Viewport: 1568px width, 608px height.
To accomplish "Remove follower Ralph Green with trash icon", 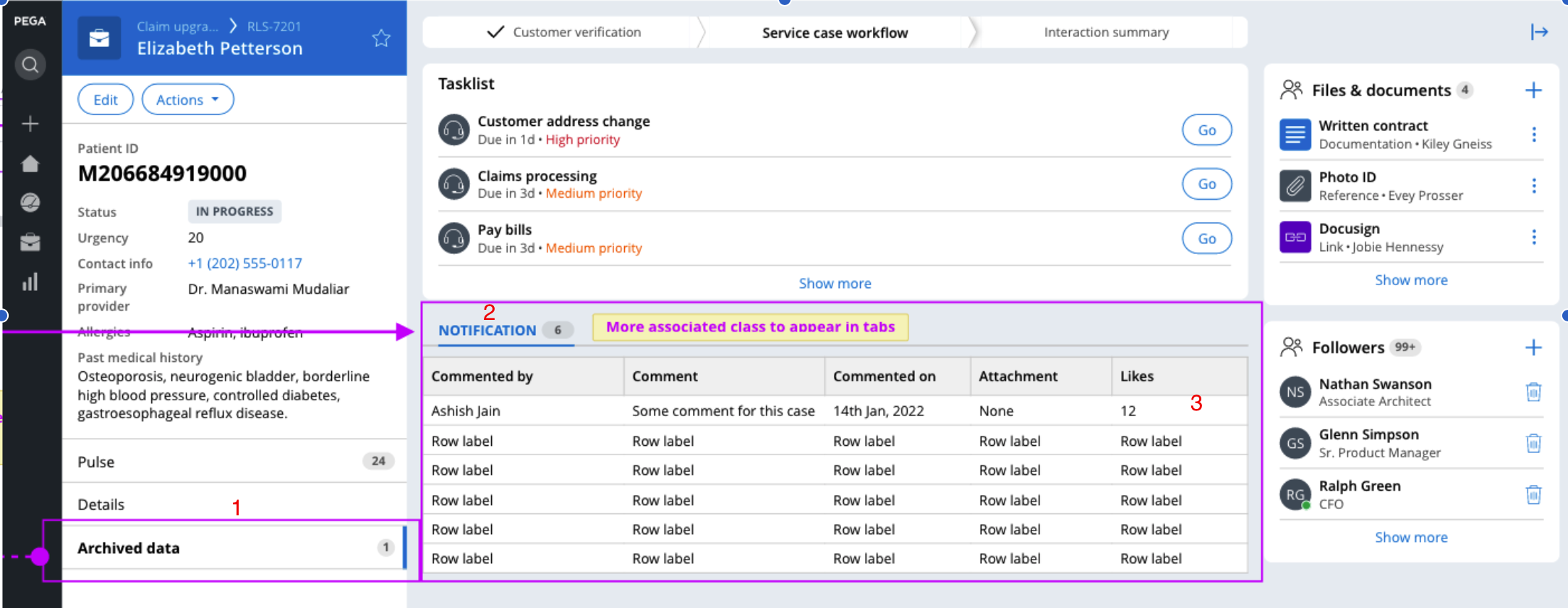I will pyautogui.click(x=1533, y=495).
